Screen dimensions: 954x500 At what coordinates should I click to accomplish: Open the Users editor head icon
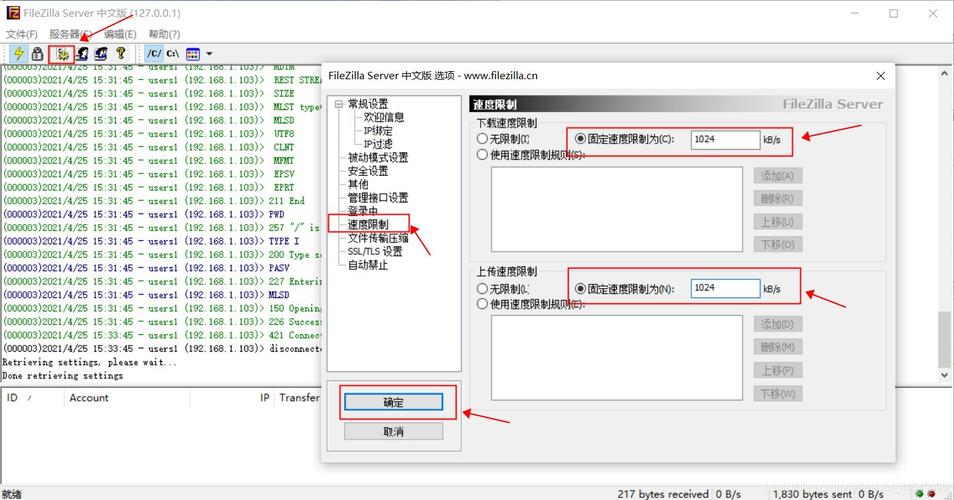(x=82, y=54)
